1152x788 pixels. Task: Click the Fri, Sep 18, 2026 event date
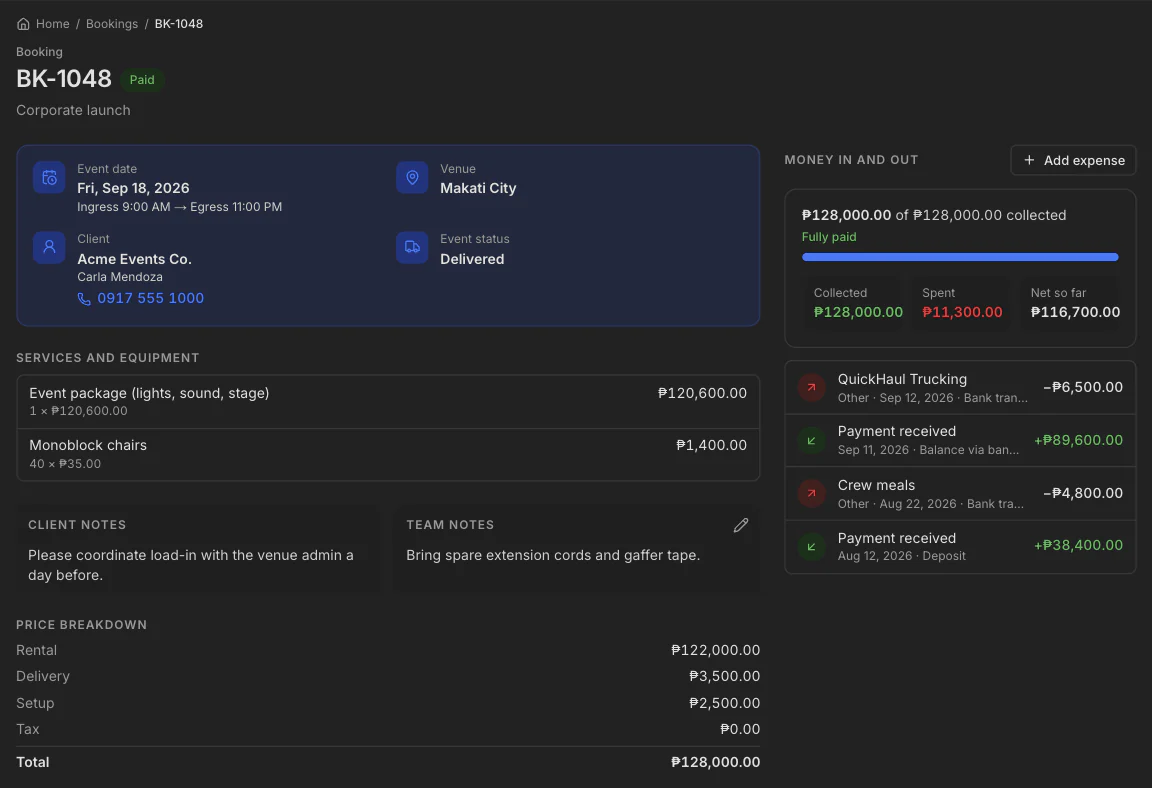[133, 188]
